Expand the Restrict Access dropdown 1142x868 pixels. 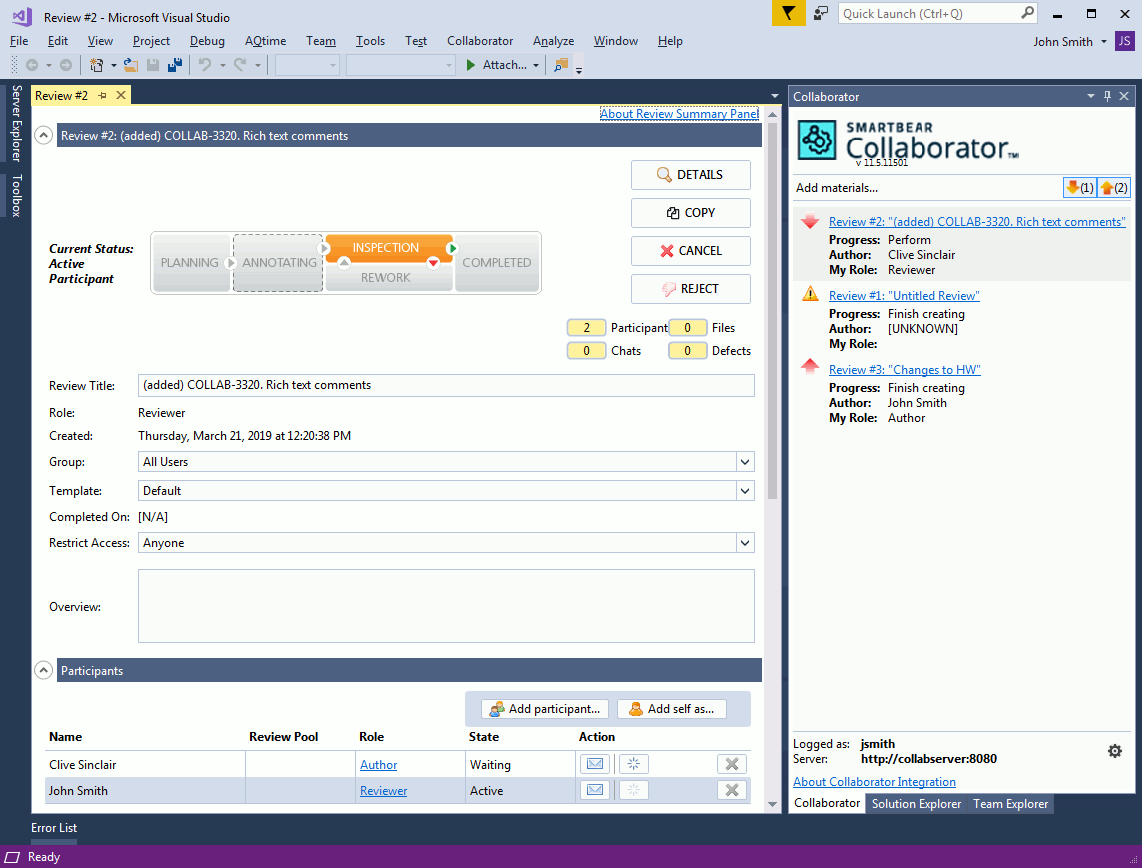pyautogui.click(x=744, y=543)
